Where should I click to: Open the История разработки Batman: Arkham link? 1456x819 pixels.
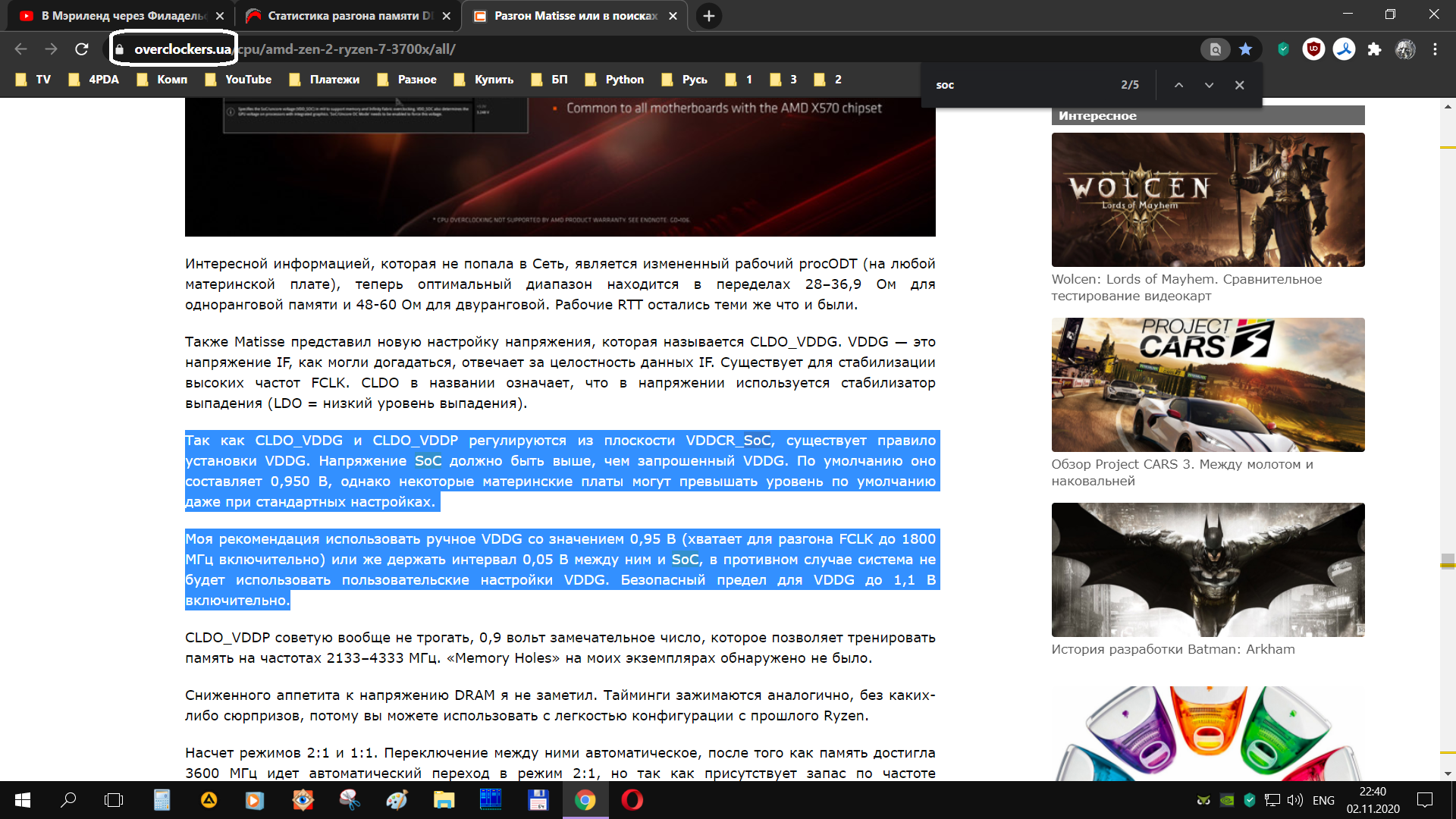1172,649
